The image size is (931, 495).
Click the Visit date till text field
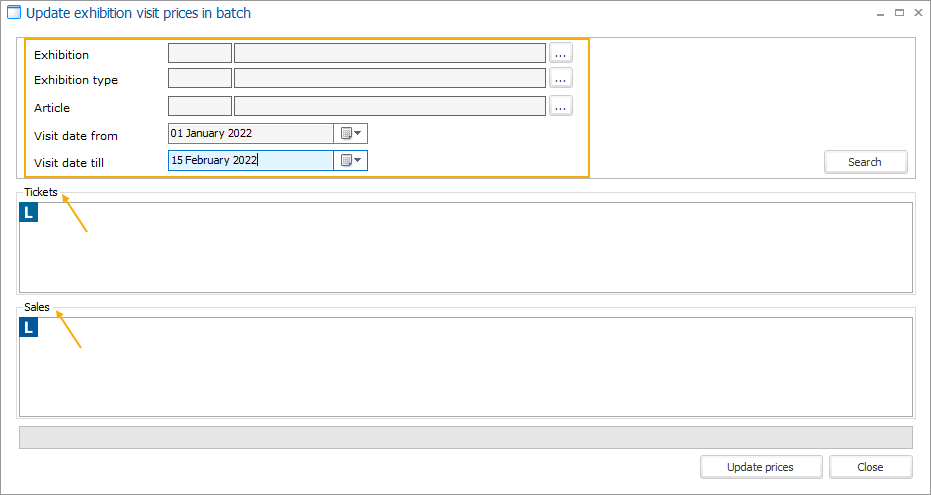(250, 160)
